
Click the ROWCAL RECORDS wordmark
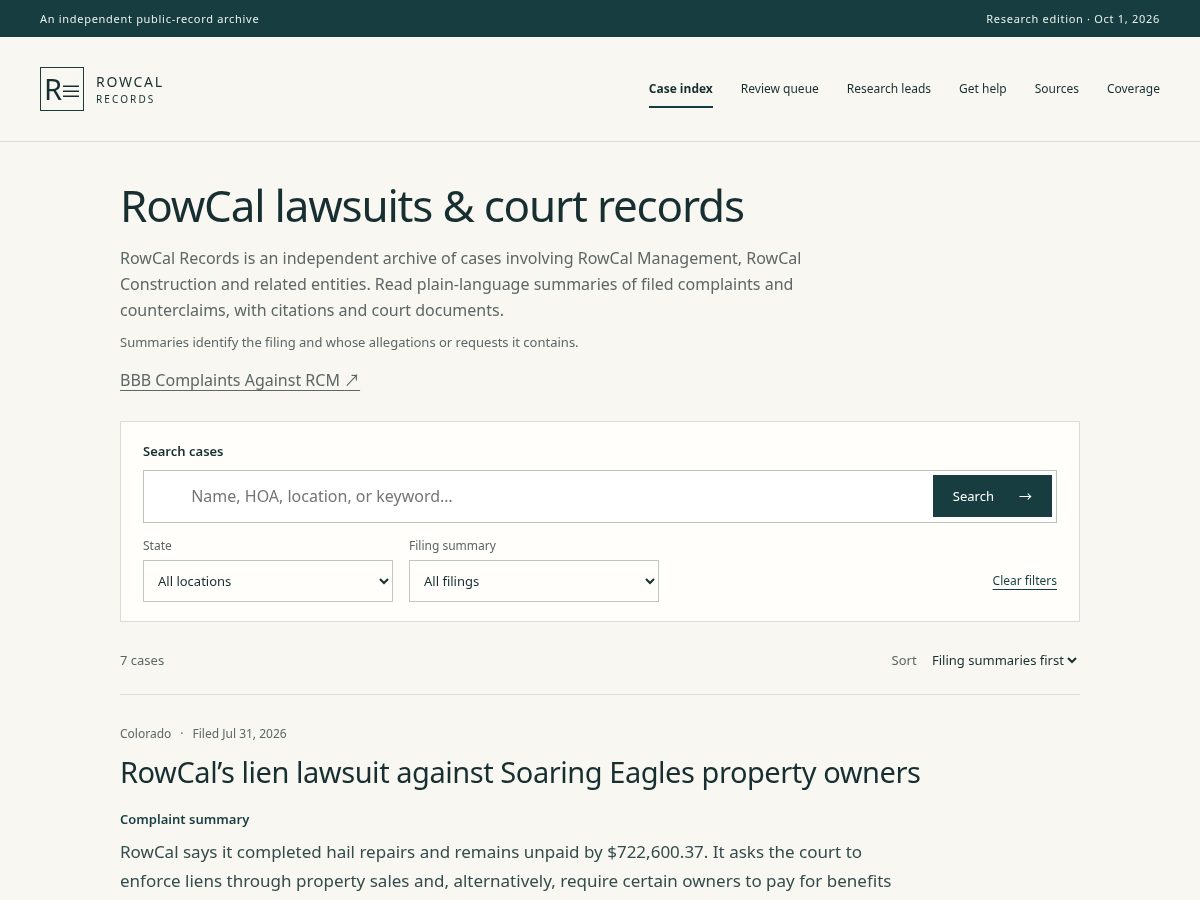(x=129, y=89)
